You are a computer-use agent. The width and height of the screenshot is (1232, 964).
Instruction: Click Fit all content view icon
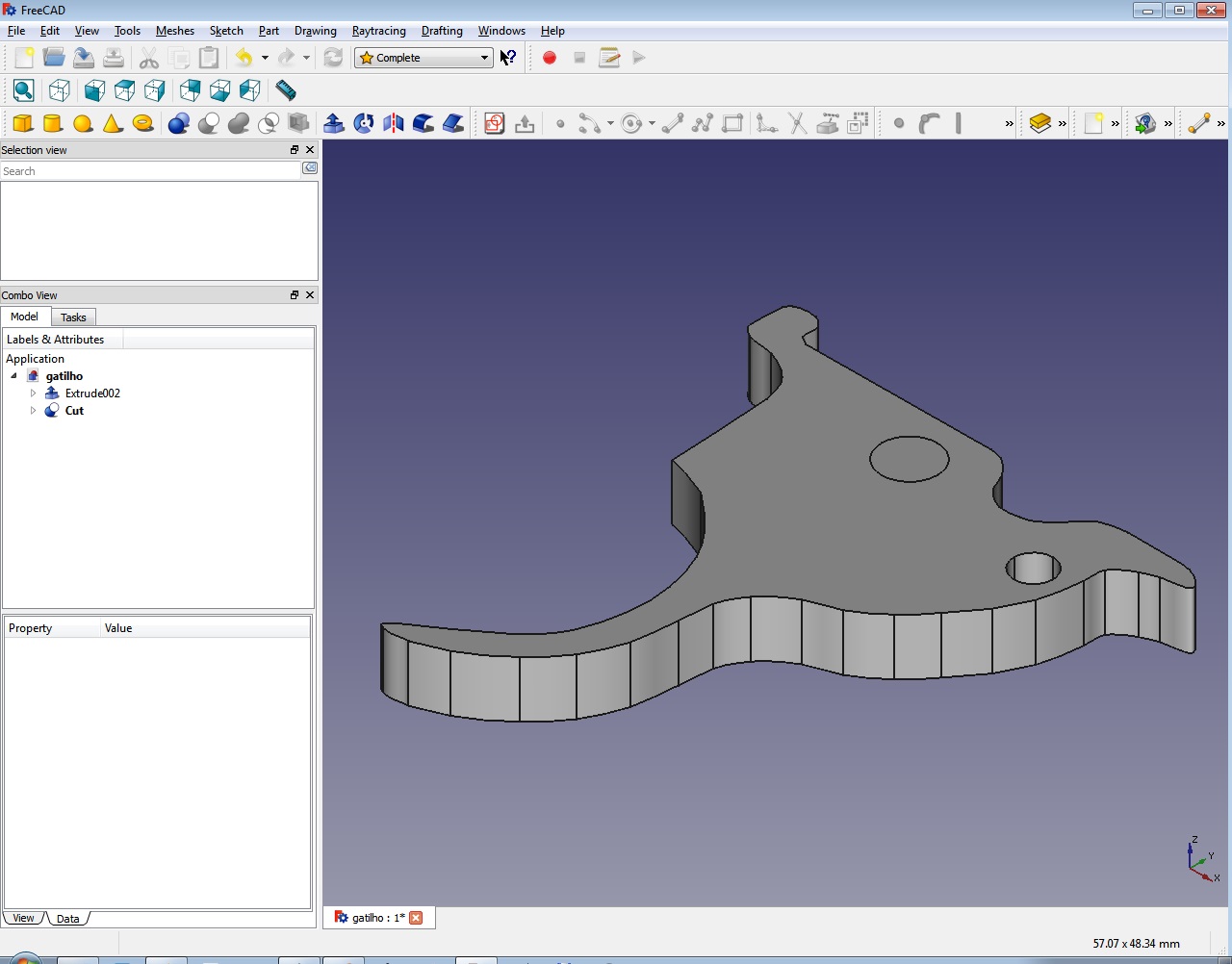tap(24, 90)
